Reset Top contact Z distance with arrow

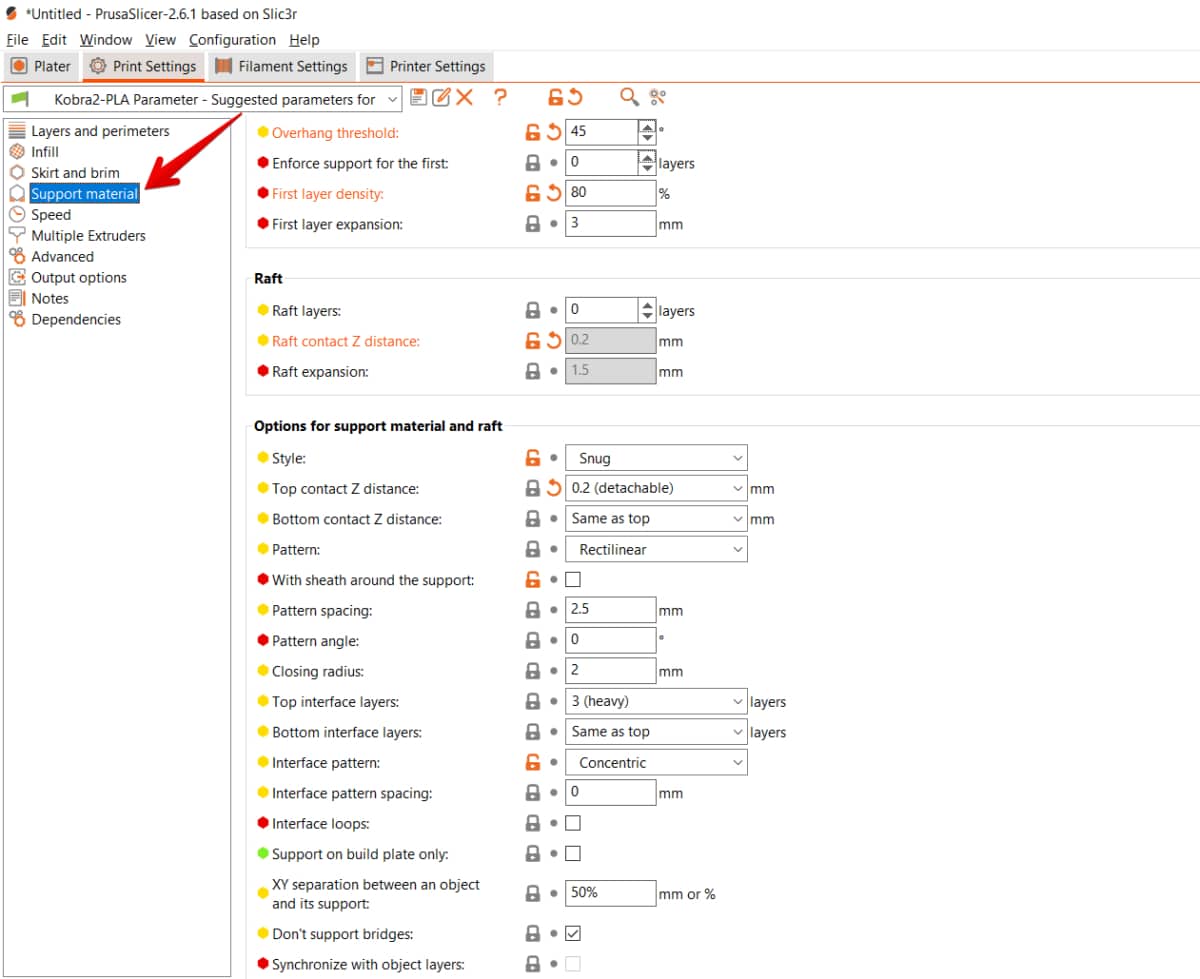tap(553, 489)
